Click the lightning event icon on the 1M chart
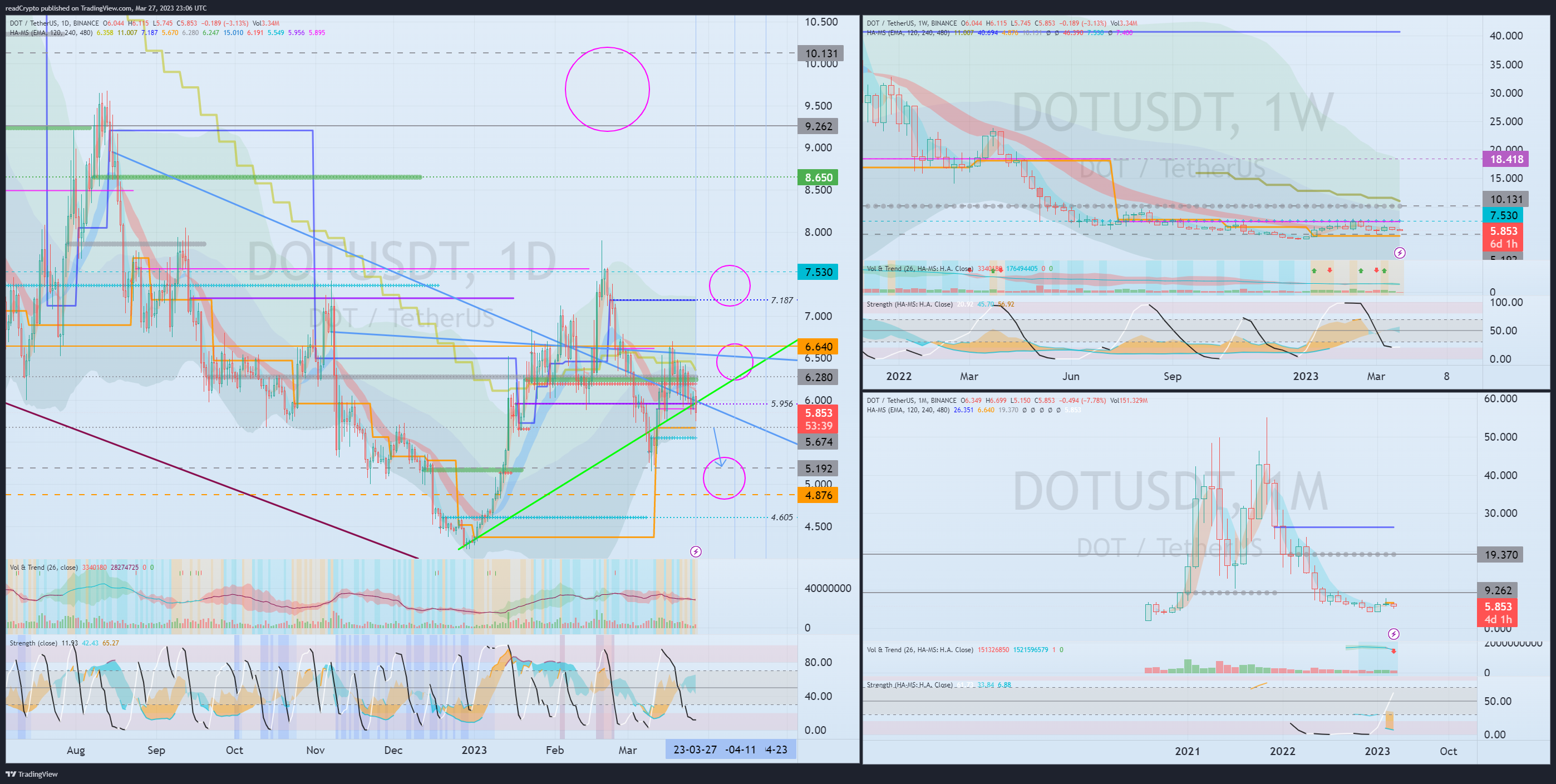The width and height of the screenshot is (1556, 784). 1393,634
